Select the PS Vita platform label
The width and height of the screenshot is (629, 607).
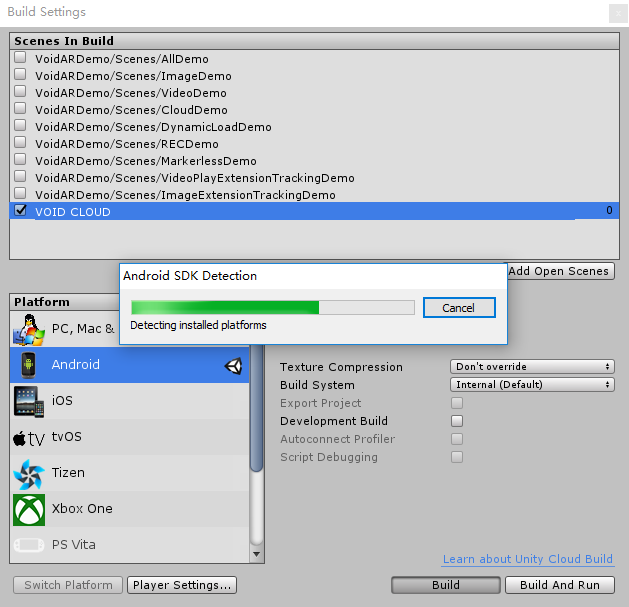coord(74,545)
